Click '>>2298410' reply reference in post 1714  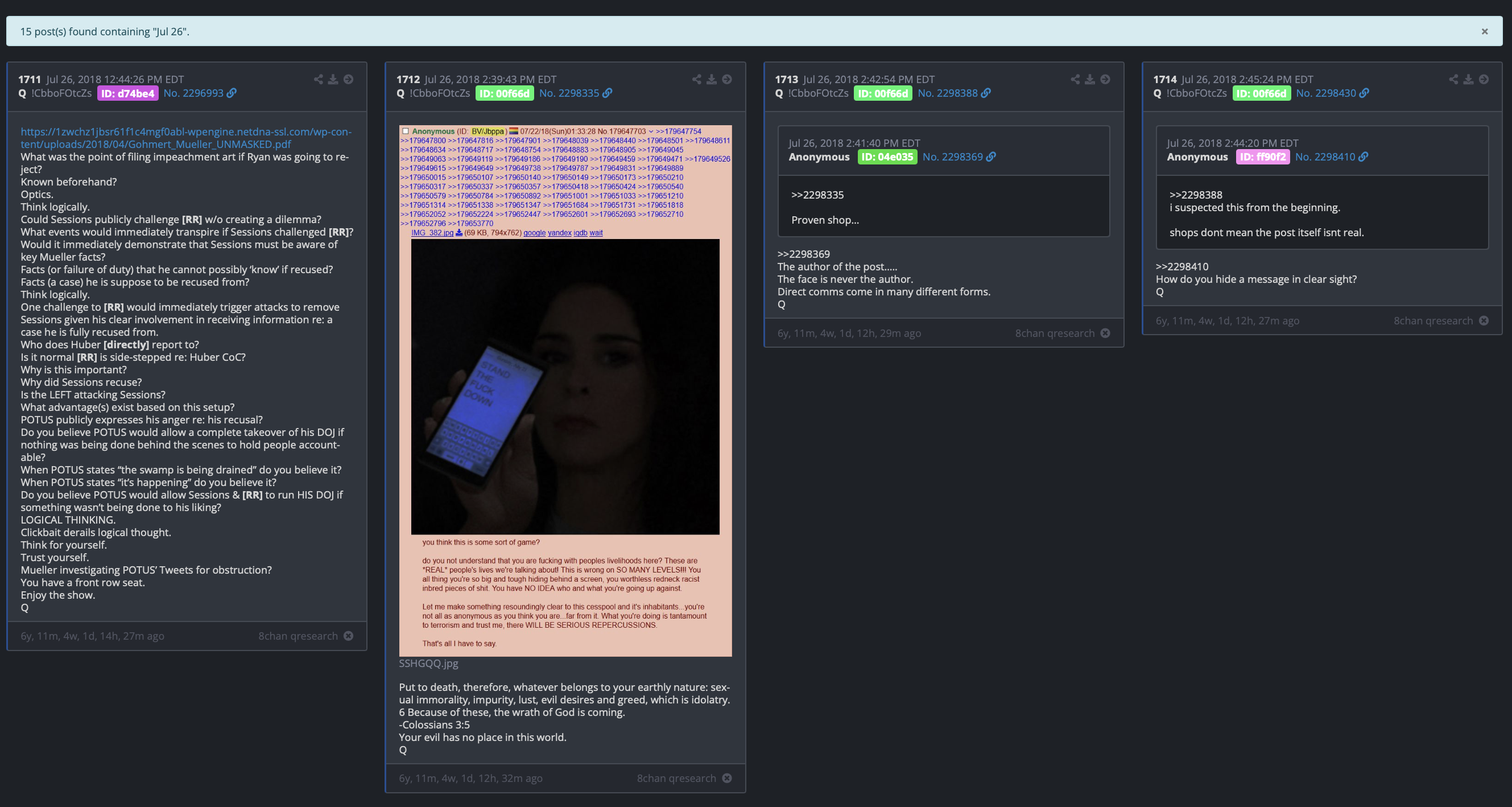point(1182,267)
